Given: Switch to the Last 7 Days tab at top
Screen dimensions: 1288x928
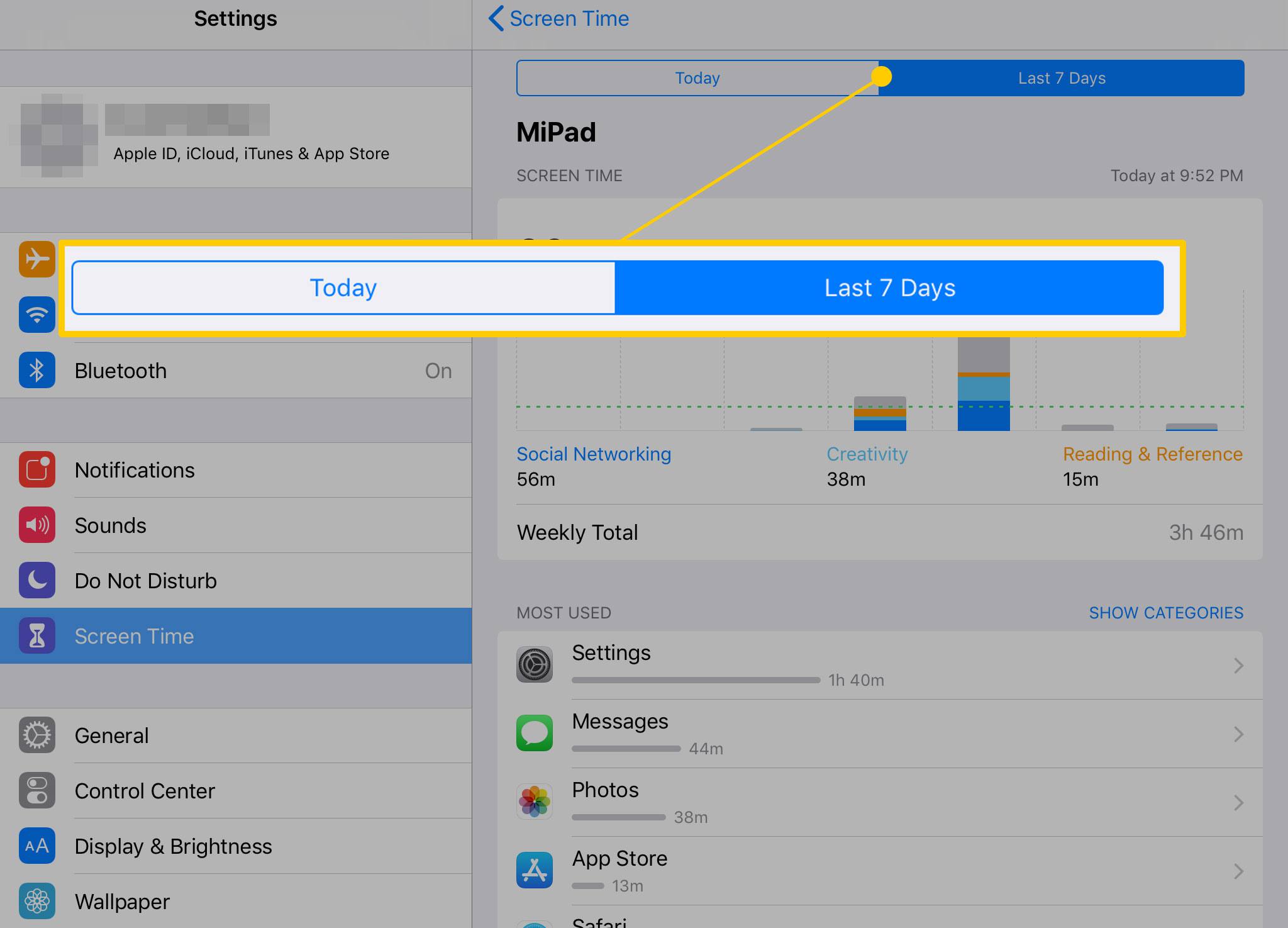Looking at the screenshot, I should [1062, 78].
